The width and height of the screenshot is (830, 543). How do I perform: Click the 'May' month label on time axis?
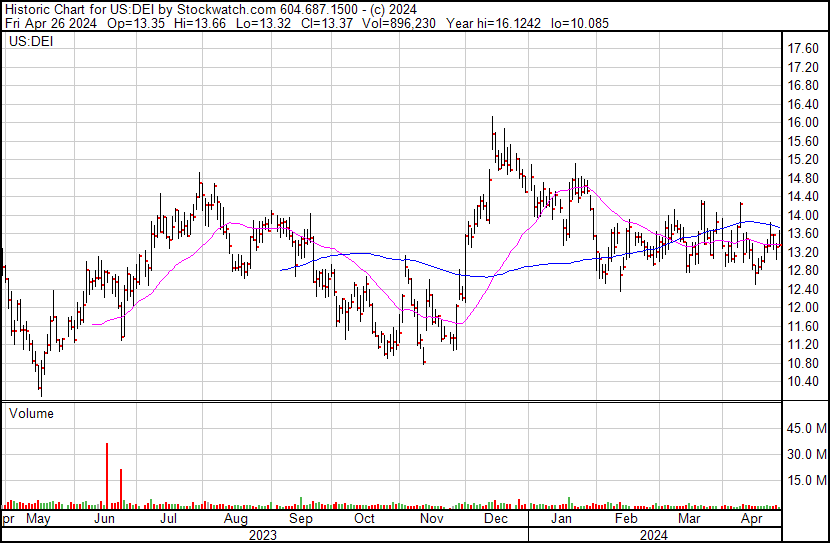coord(38,519)
